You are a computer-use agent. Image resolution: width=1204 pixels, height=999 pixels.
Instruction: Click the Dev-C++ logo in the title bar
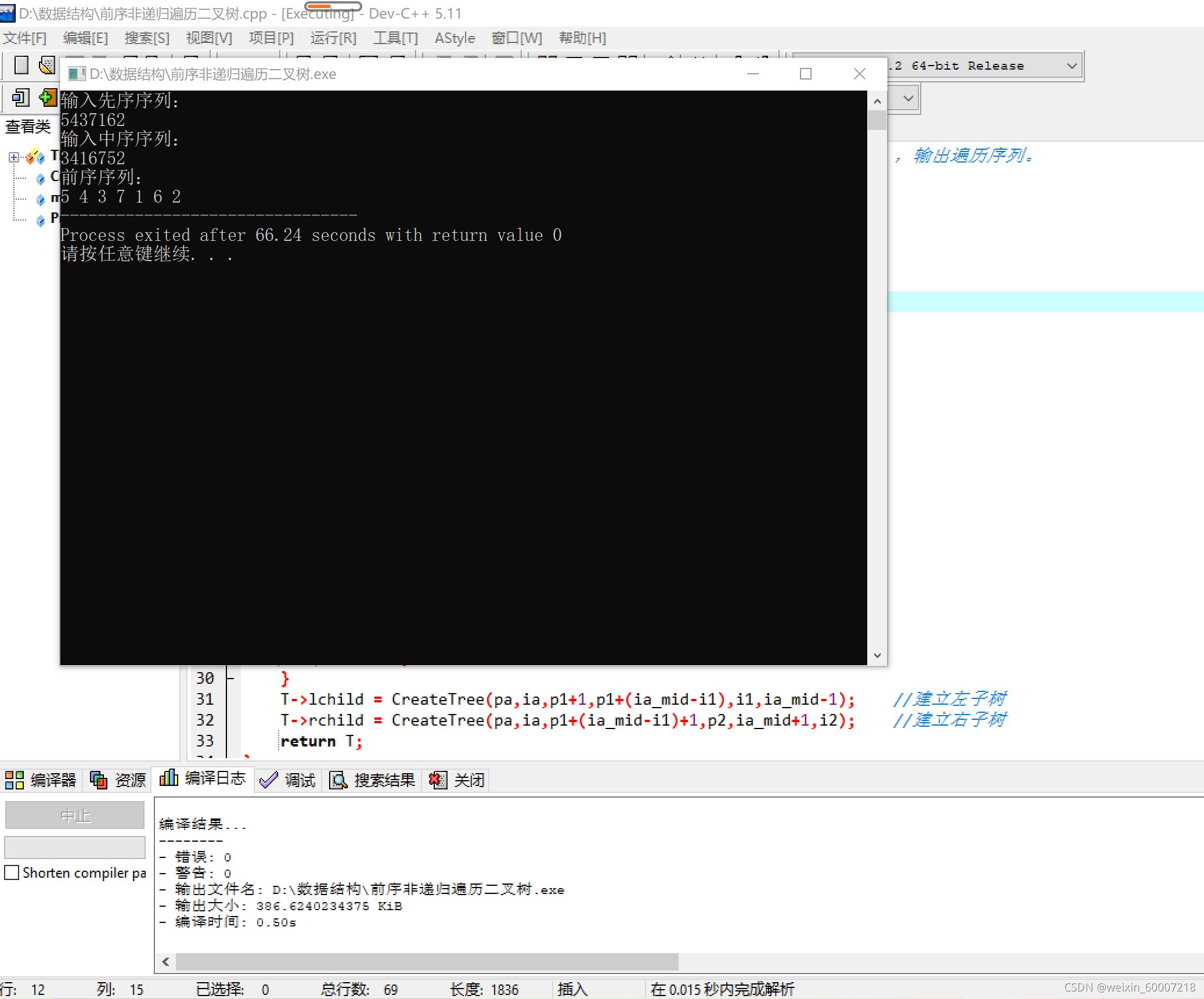pyautogui.click(x=8, y=13)
